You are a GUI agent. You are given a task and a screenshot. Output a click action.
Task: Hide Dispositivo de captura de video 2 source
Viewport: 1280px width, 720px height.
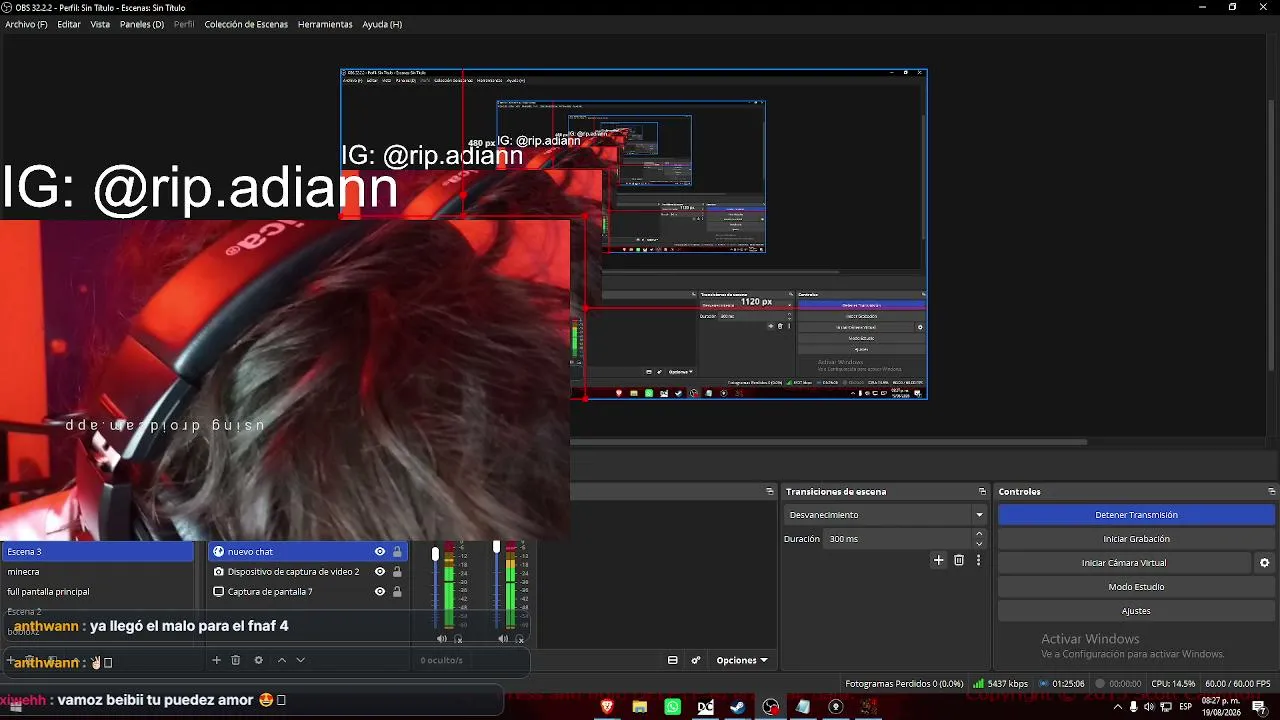click(x=380, y=572)
